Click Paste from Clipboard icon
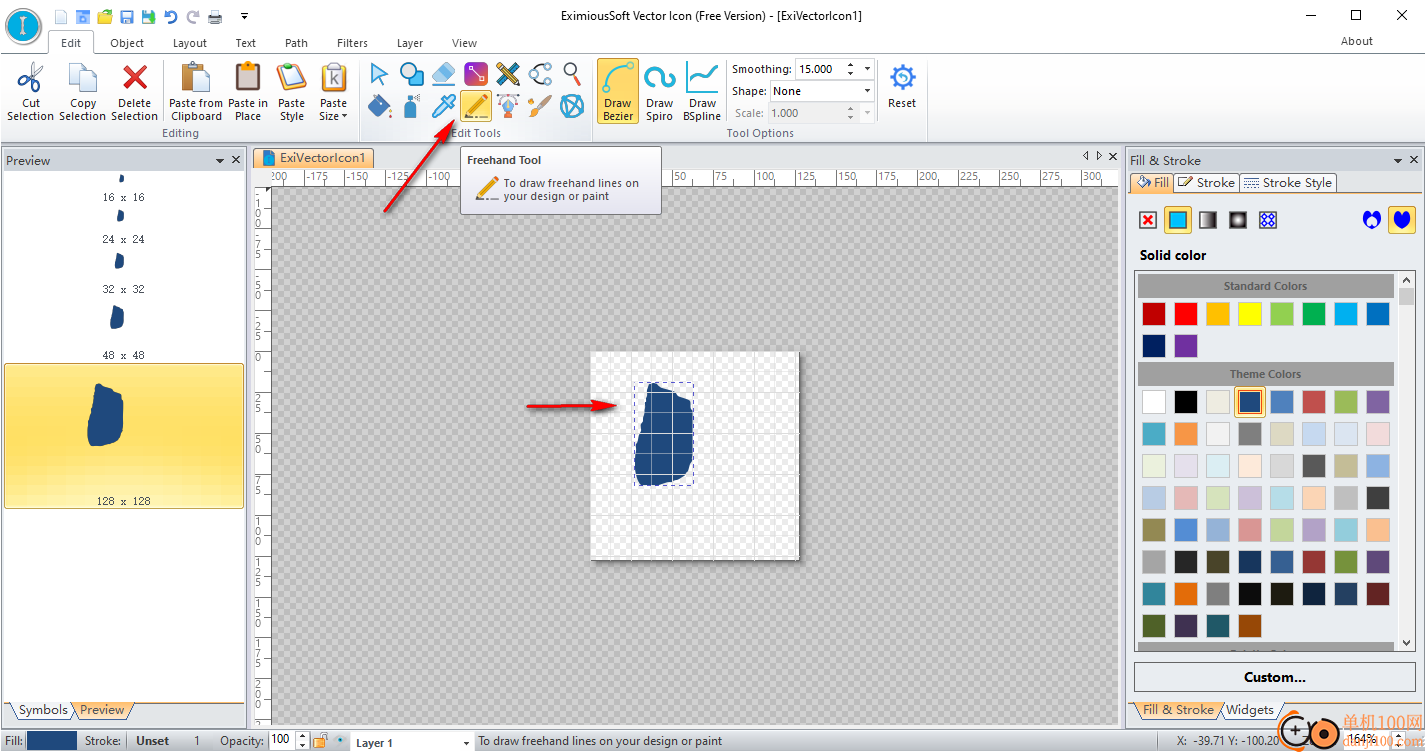Image resolution: width=1426 pixels, height=752 pixels. click(x=196, y=77)
